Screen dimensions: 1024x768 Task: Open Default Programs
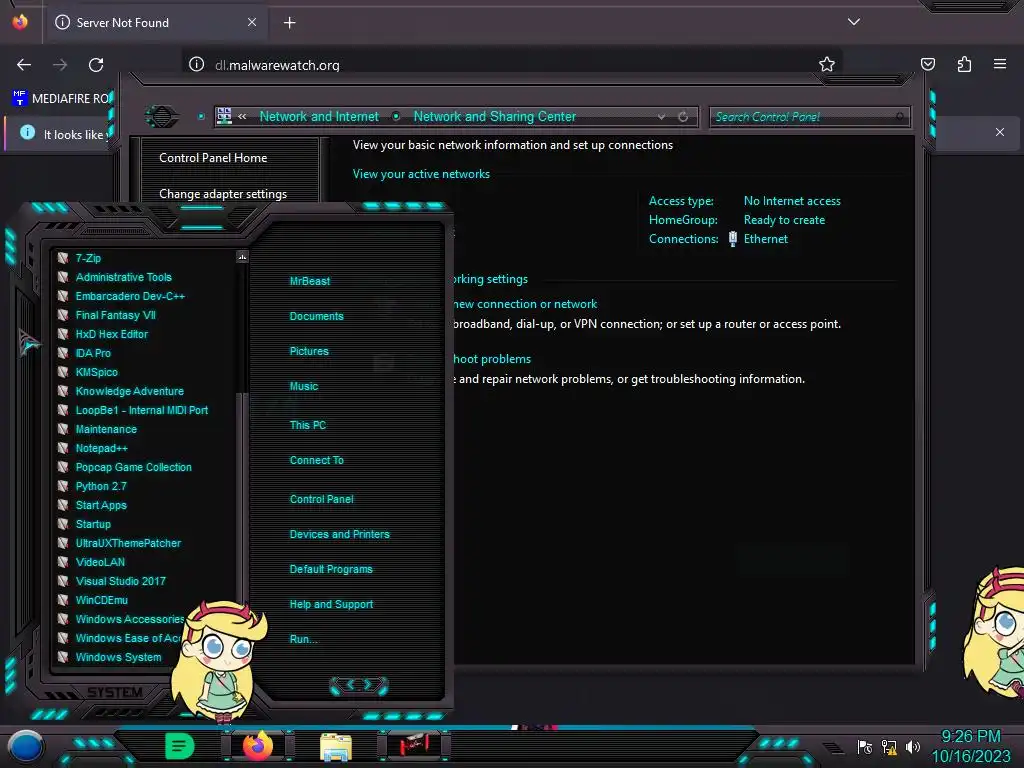coord(331,569)
